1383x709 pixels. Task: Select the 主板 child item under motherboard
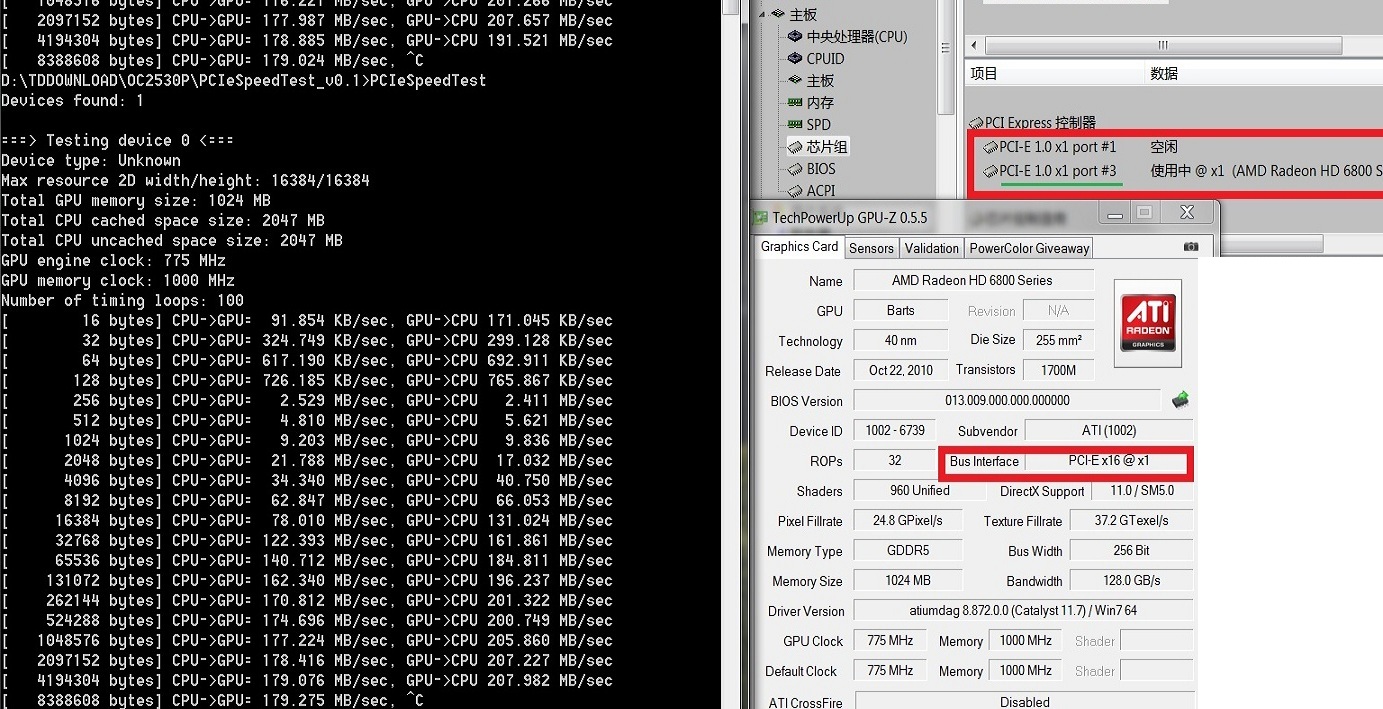point(820,80)
